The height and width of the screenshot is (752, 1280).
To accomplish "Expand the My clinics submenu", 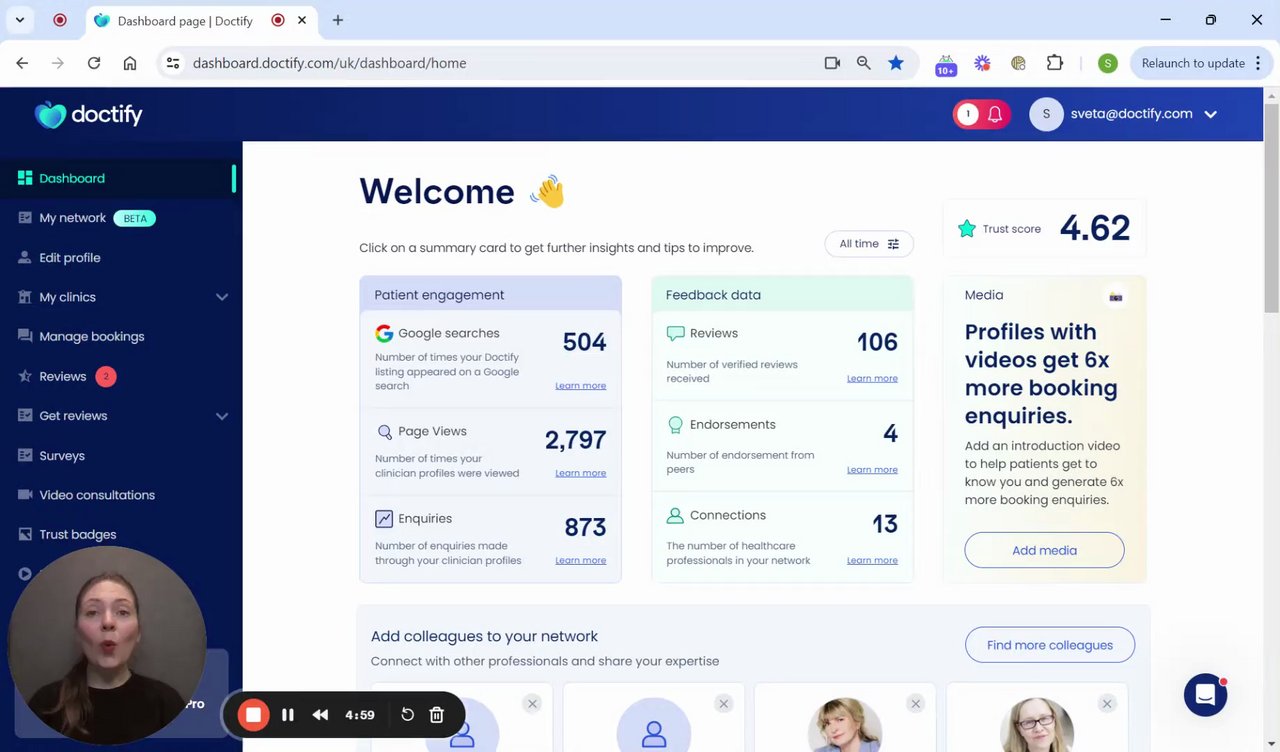I will coord(222,297).
